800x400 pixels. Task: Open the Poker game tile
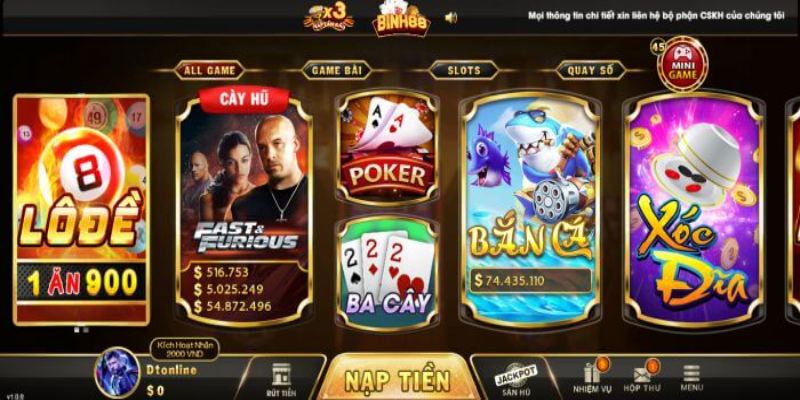387,148
